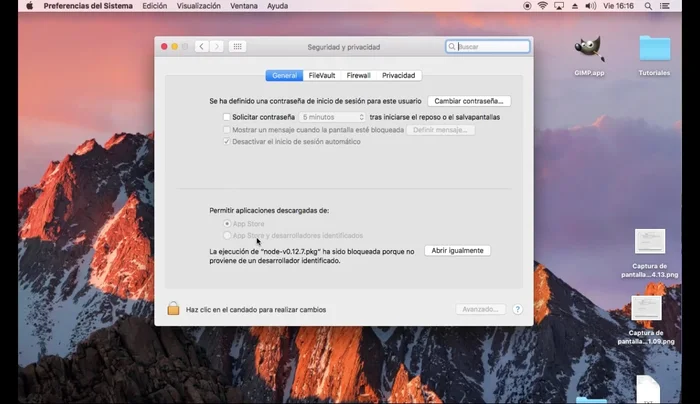Click the help question mark button
The image size is (700, 404).
[518, 309]
